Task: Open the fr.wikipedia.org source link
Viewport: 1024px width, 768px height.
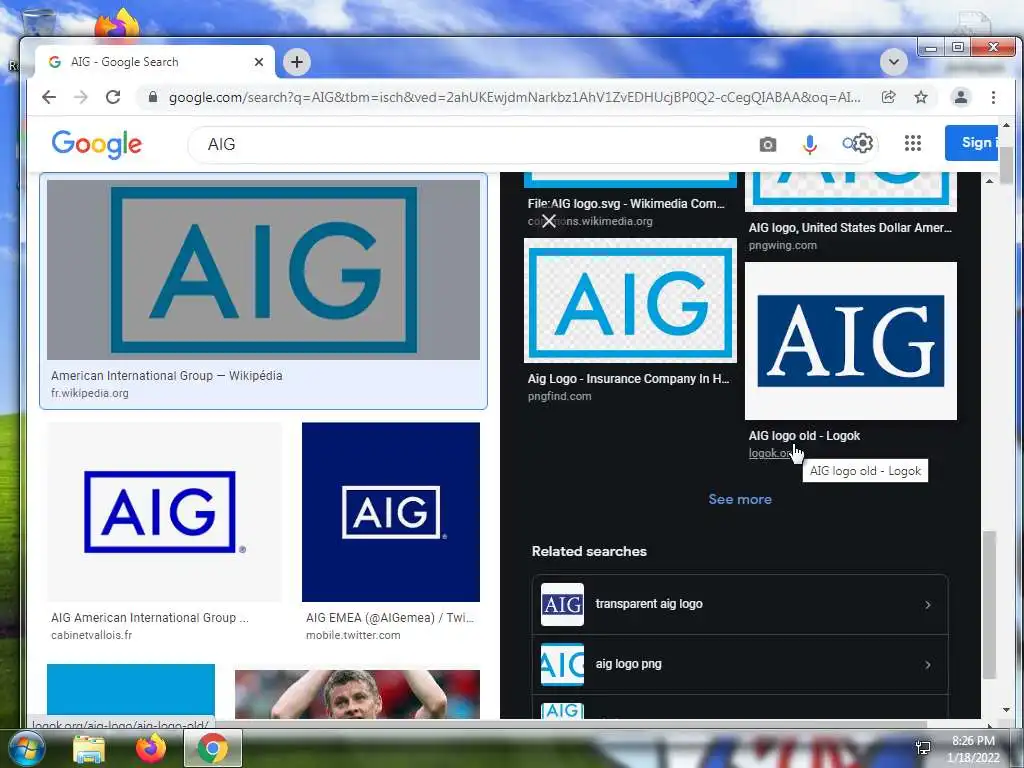Action: pyautogui.click(x=89, y=393)
